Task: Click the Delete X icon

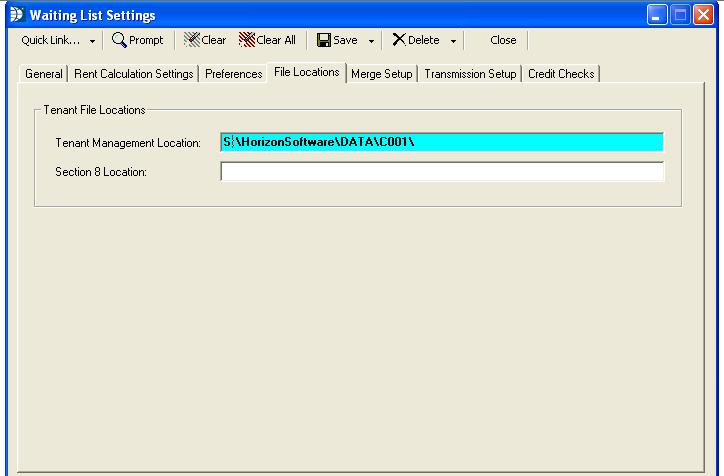Action: (399, 40)
